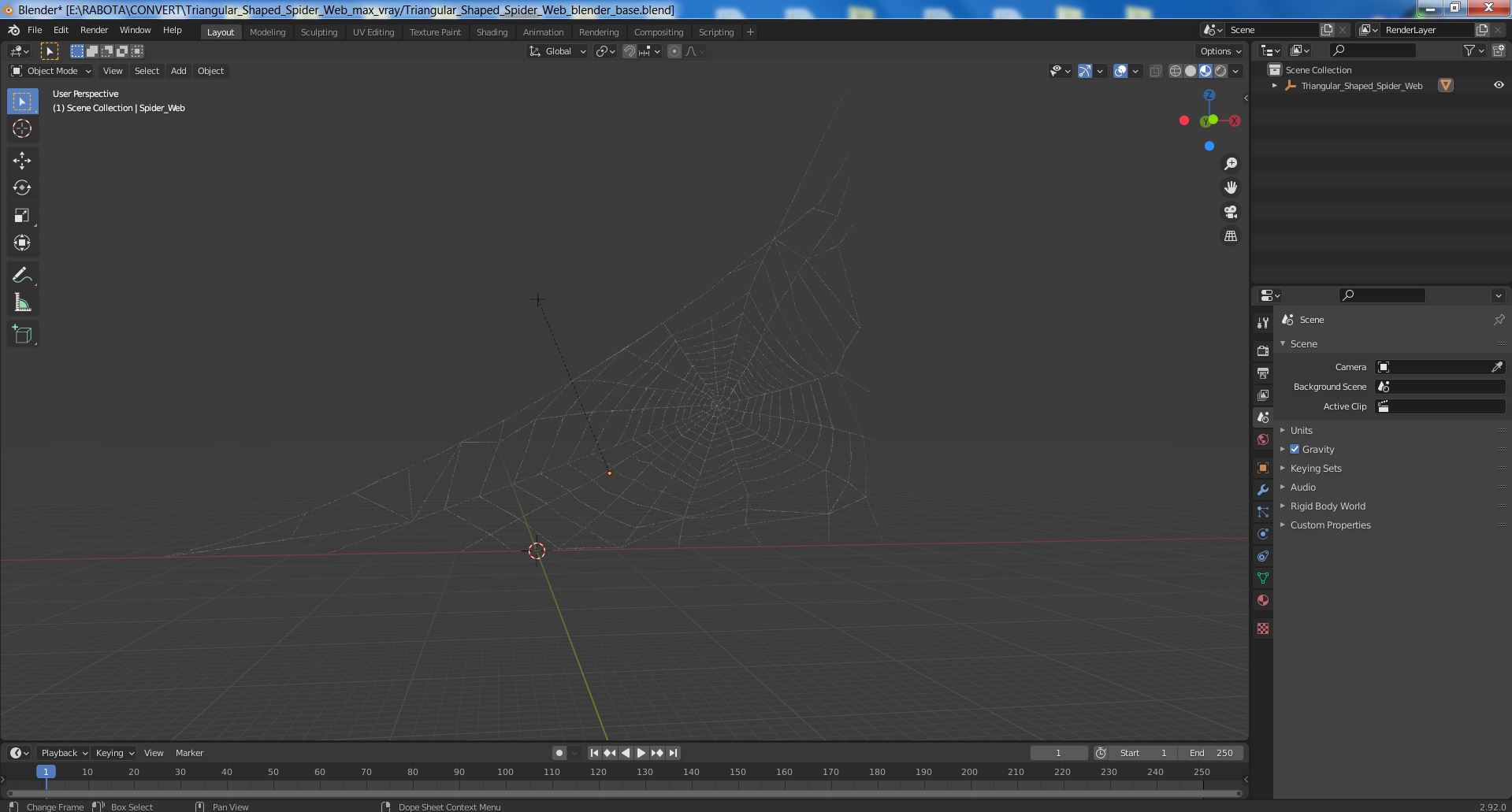Screen dimensions: 1512x812
Task: Switch to wireframe viewport shading
Action: click(x=1176, y=71)
